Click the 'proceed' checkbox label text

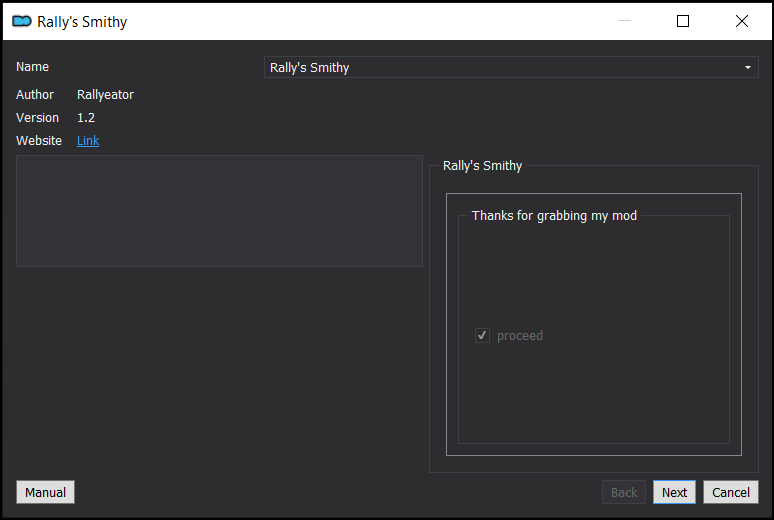coord(519,336)
